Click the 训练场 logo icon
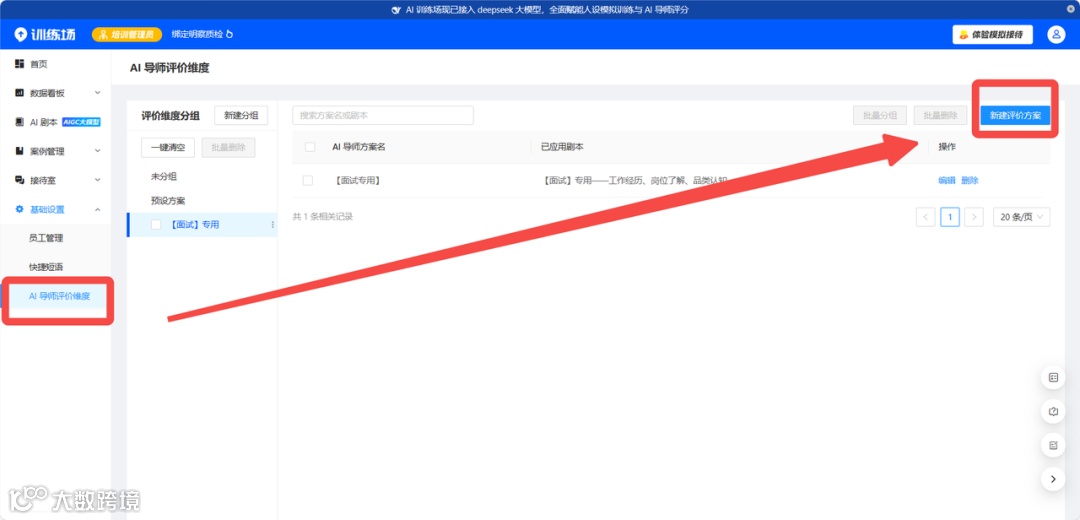Image resolution: width=1080 pixels, height=520 pixels. click(20, 34)
